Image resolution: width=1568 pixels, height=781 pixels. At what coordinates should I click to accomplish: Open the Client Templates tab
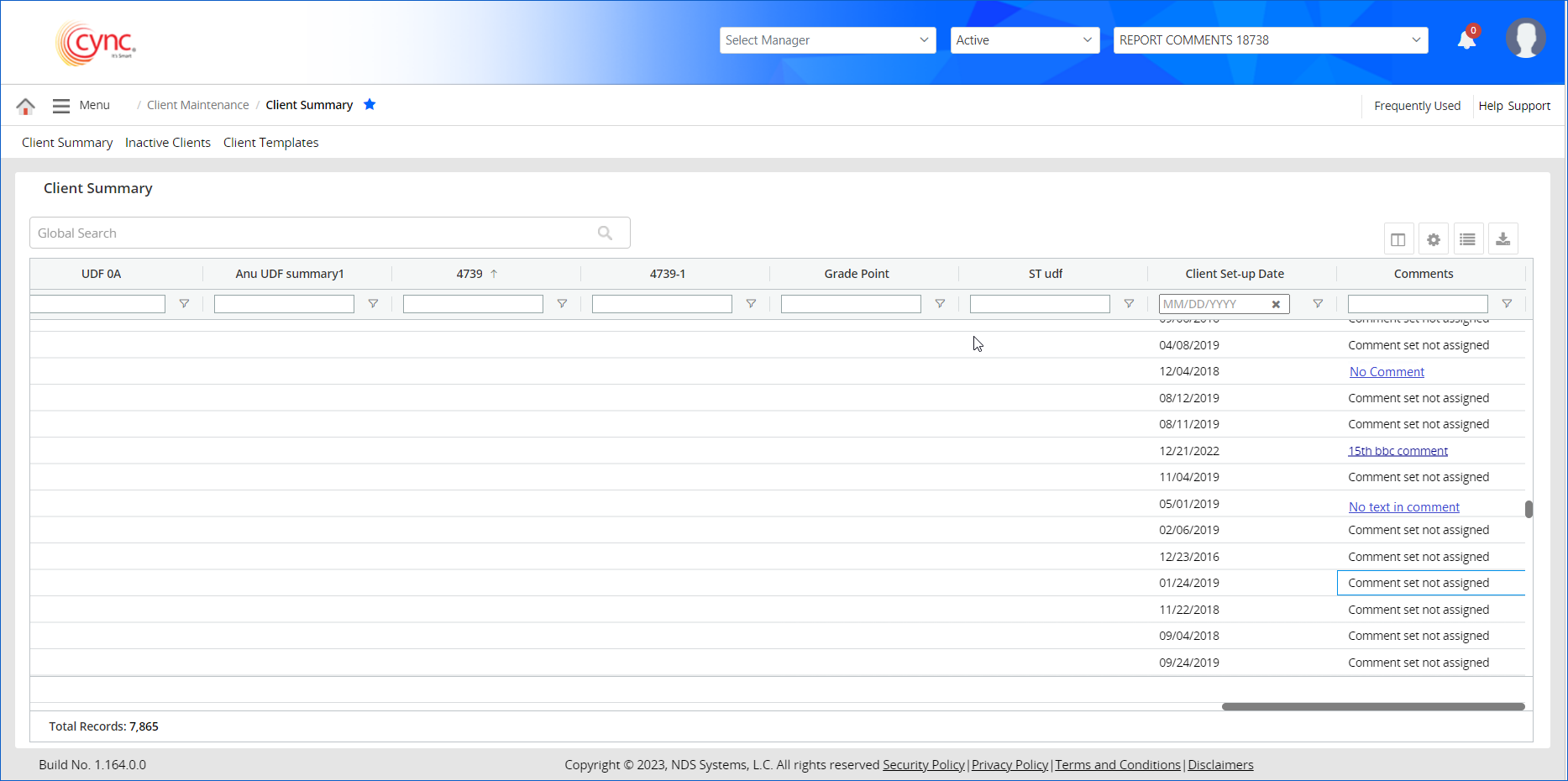(x=270, y=143)
